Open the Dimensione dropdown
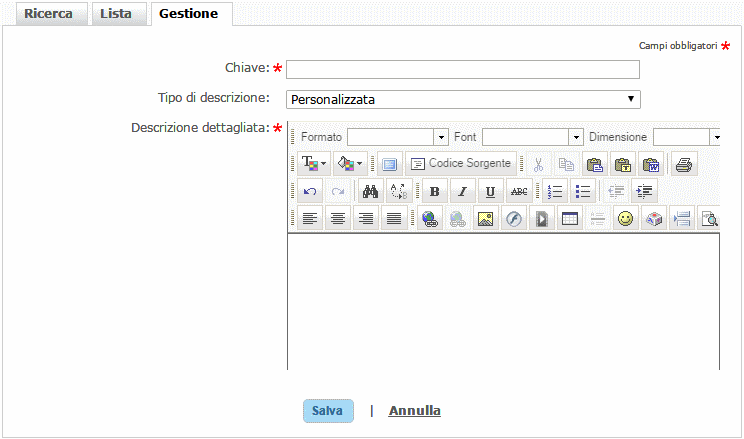 pos(687,137)
